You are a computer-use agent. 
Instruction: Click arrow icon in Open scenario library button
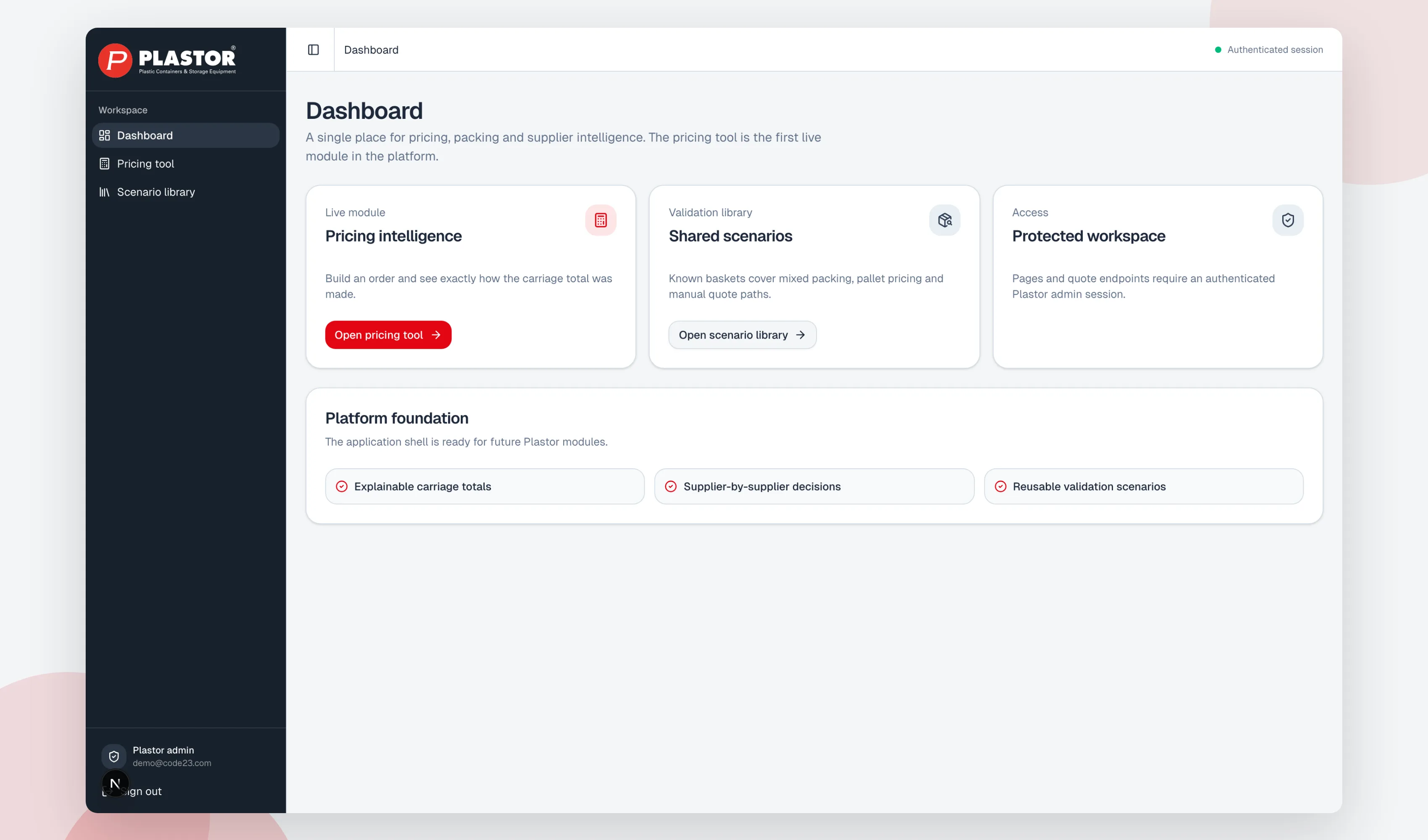tap(800, 335)
